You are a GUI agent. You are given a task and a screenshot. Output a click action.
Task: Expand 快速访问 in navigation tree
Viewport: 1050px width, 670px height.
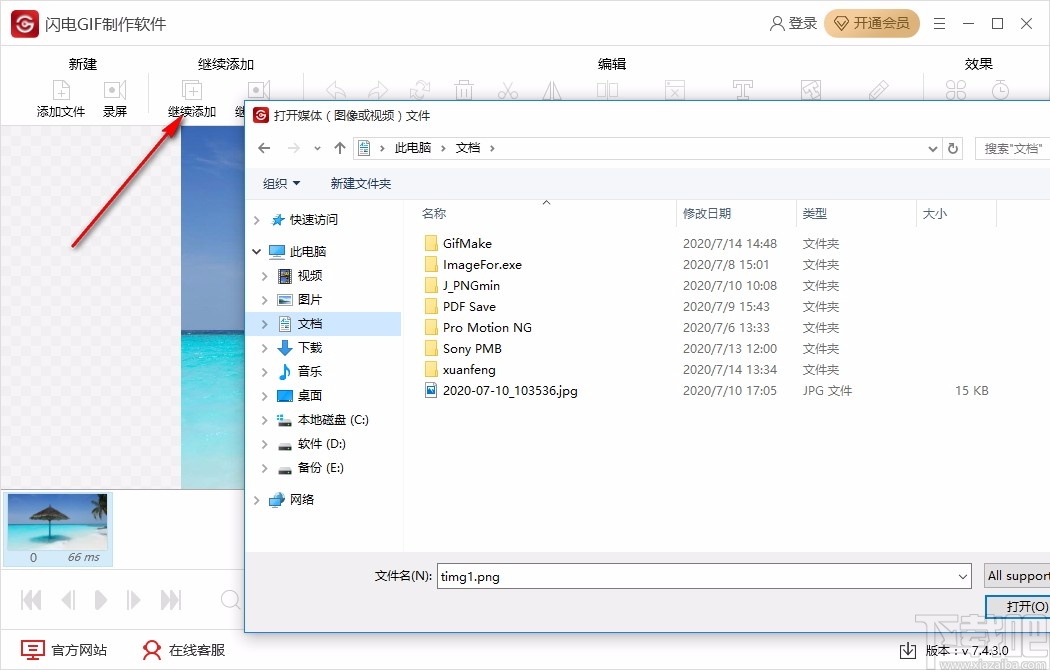pyautogui.click(x=256, y=220)
